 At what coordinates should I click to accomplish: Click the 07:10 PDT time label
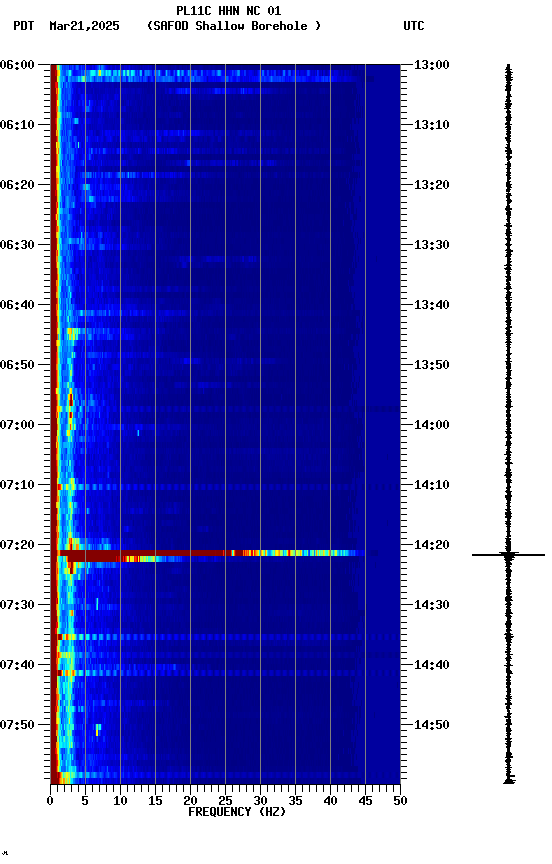pos(17,485)
